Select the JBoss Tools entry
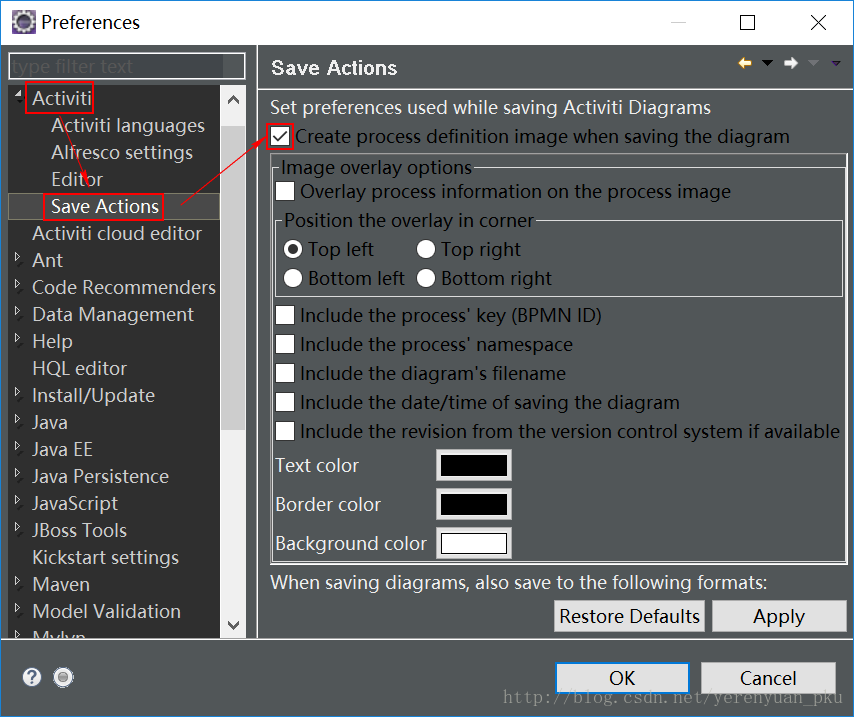This screenshot has width=854, height=717. 80,530
